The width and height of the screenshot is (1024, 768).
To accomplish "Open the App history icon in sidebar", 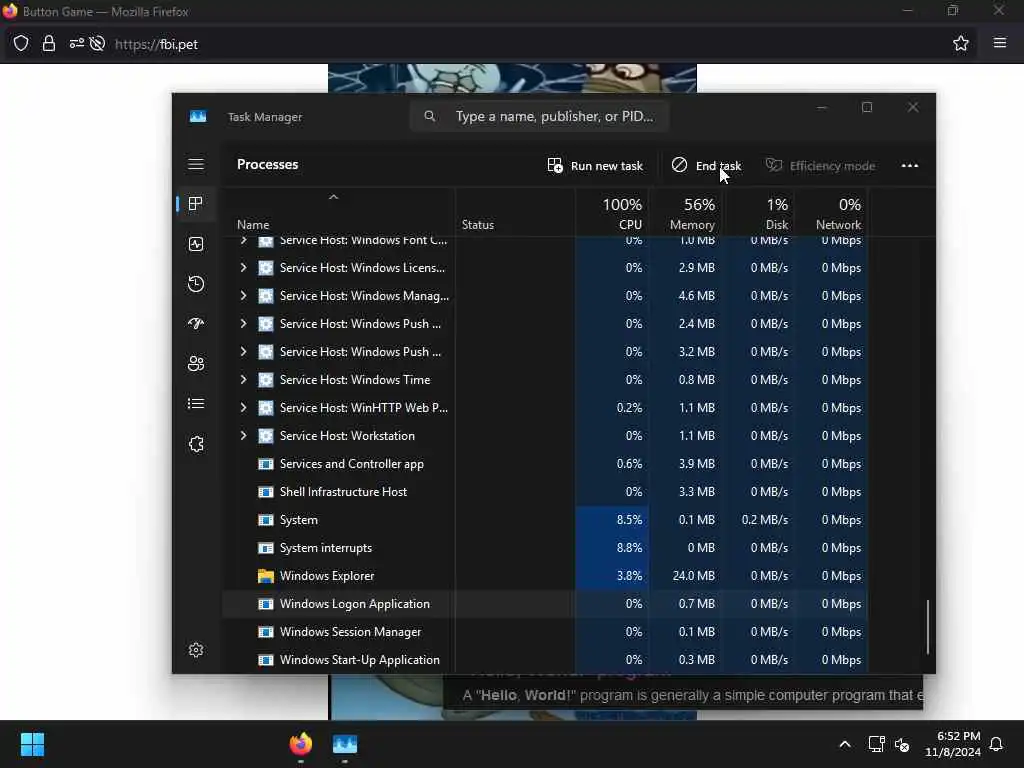I will [x=196, y=283].
